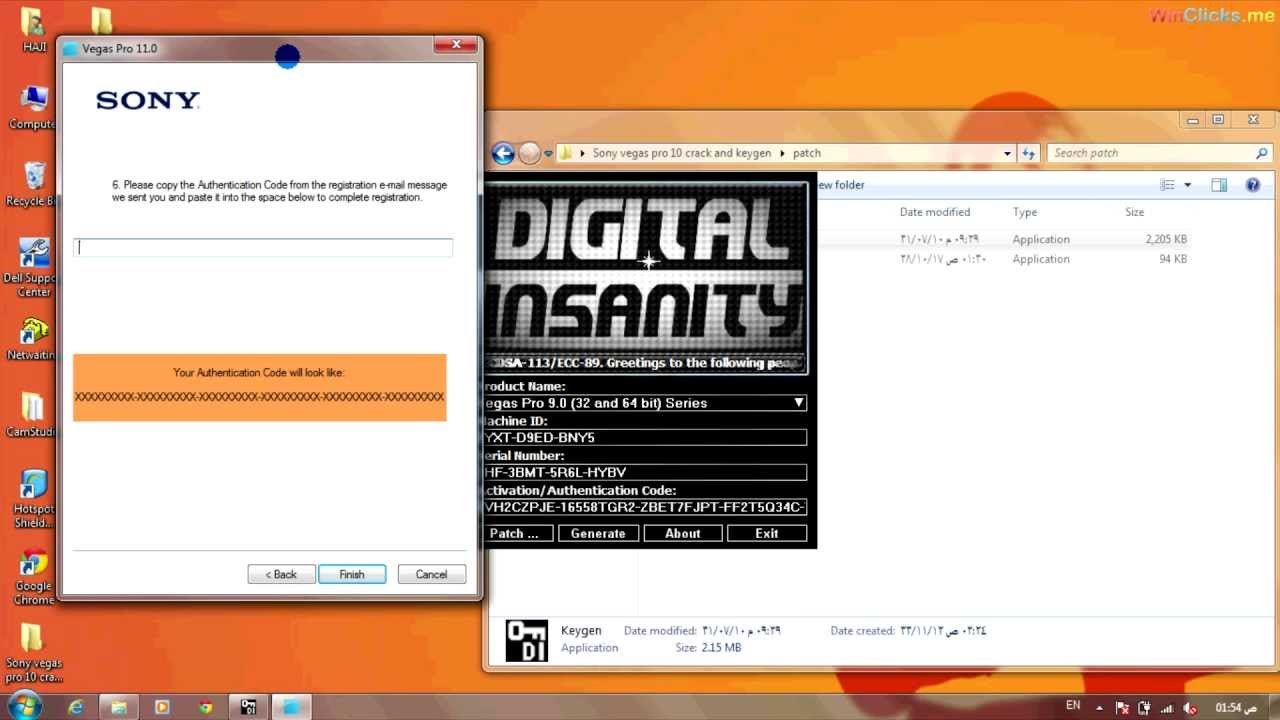Click the Finish button in Vegas Pro
Screen dimensions: 1280x720
click(x=352, y=574)
